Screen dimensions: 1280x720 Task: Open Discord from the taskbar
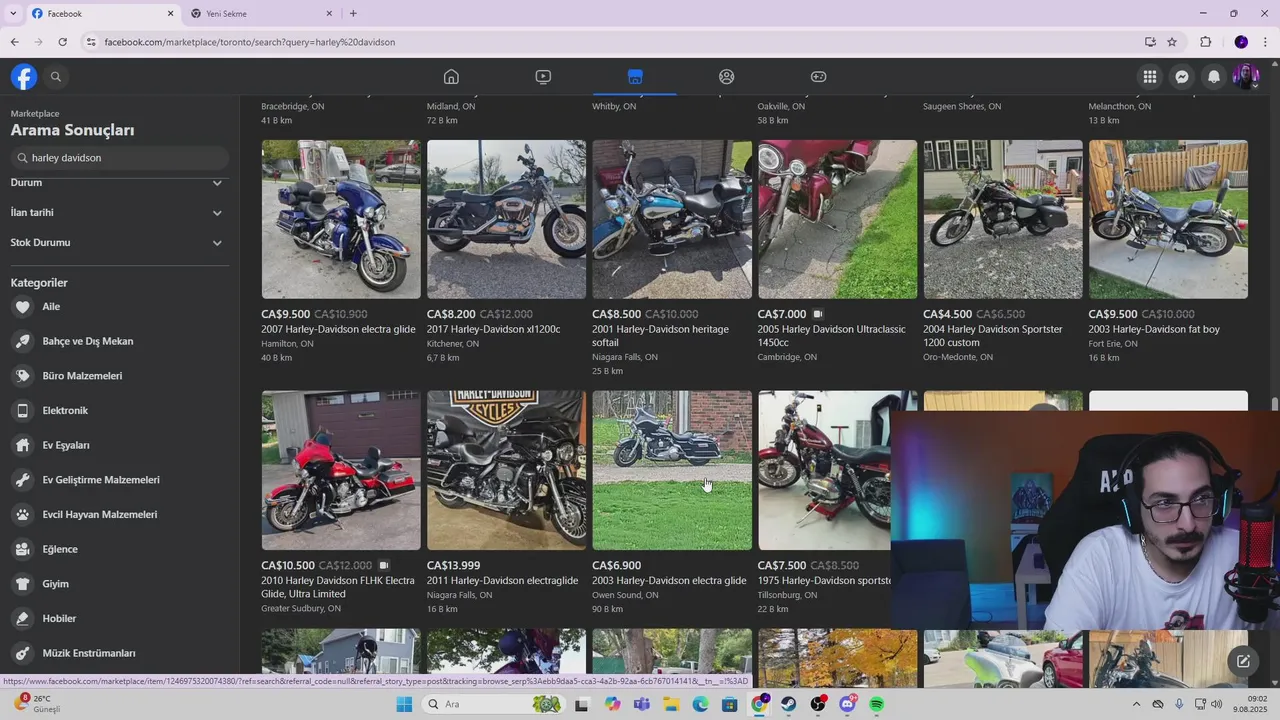848,704
